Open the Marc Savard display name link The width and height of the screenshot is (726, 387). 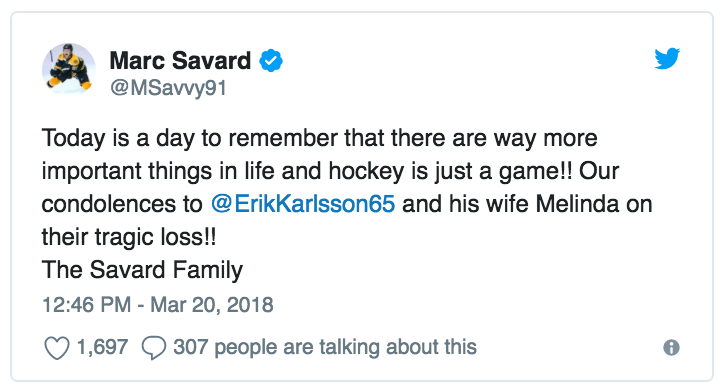pos(180,61)
